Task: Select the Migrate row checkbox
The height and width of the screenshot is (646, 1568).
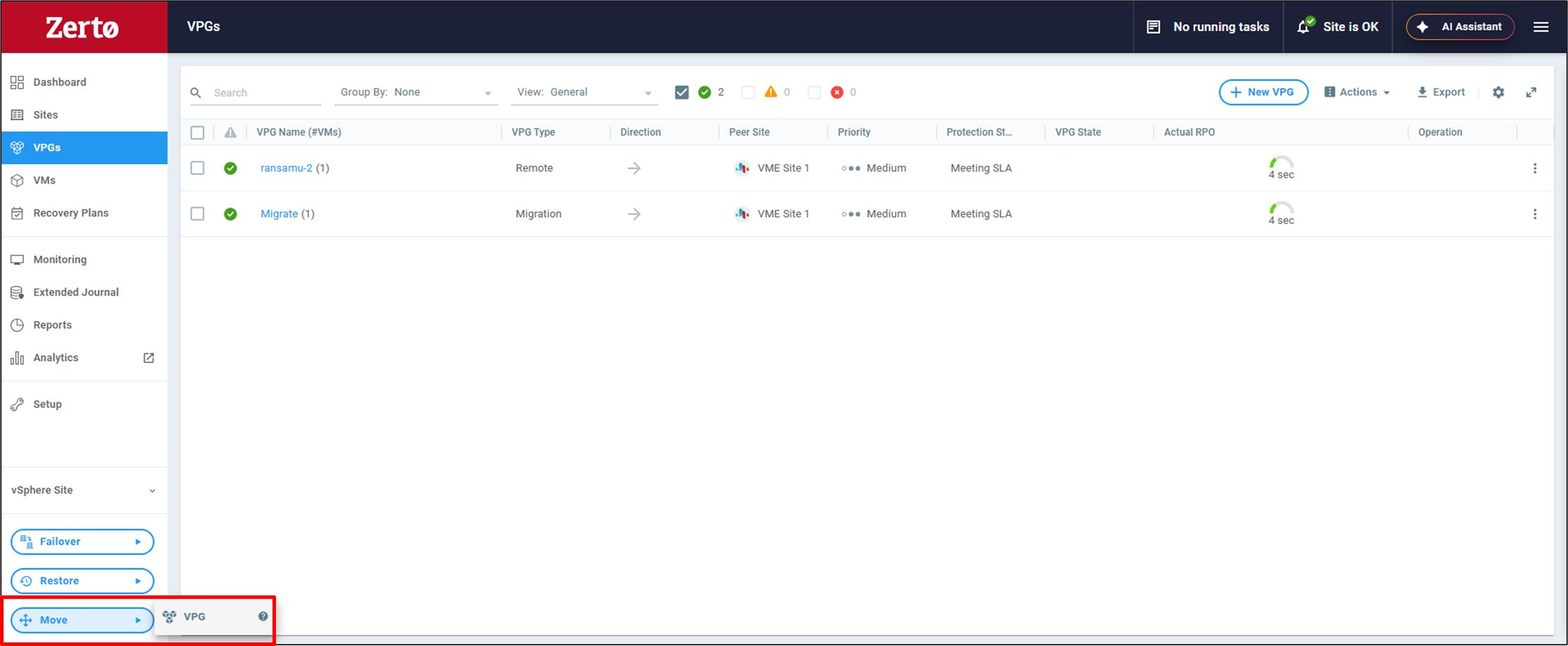Action: tap(197, 214)
